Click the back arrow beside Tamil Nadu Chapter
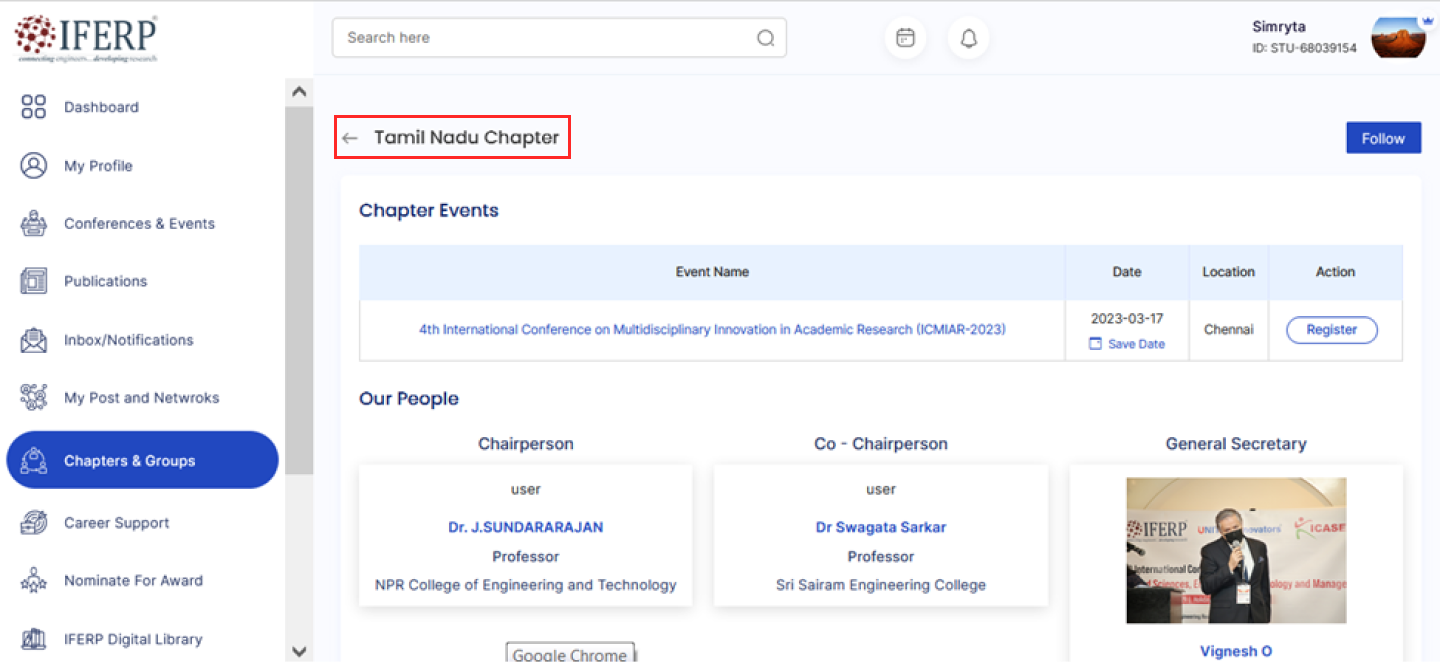Image resolution: width=1440 pixels, height=662 pixels. (349, 138)
